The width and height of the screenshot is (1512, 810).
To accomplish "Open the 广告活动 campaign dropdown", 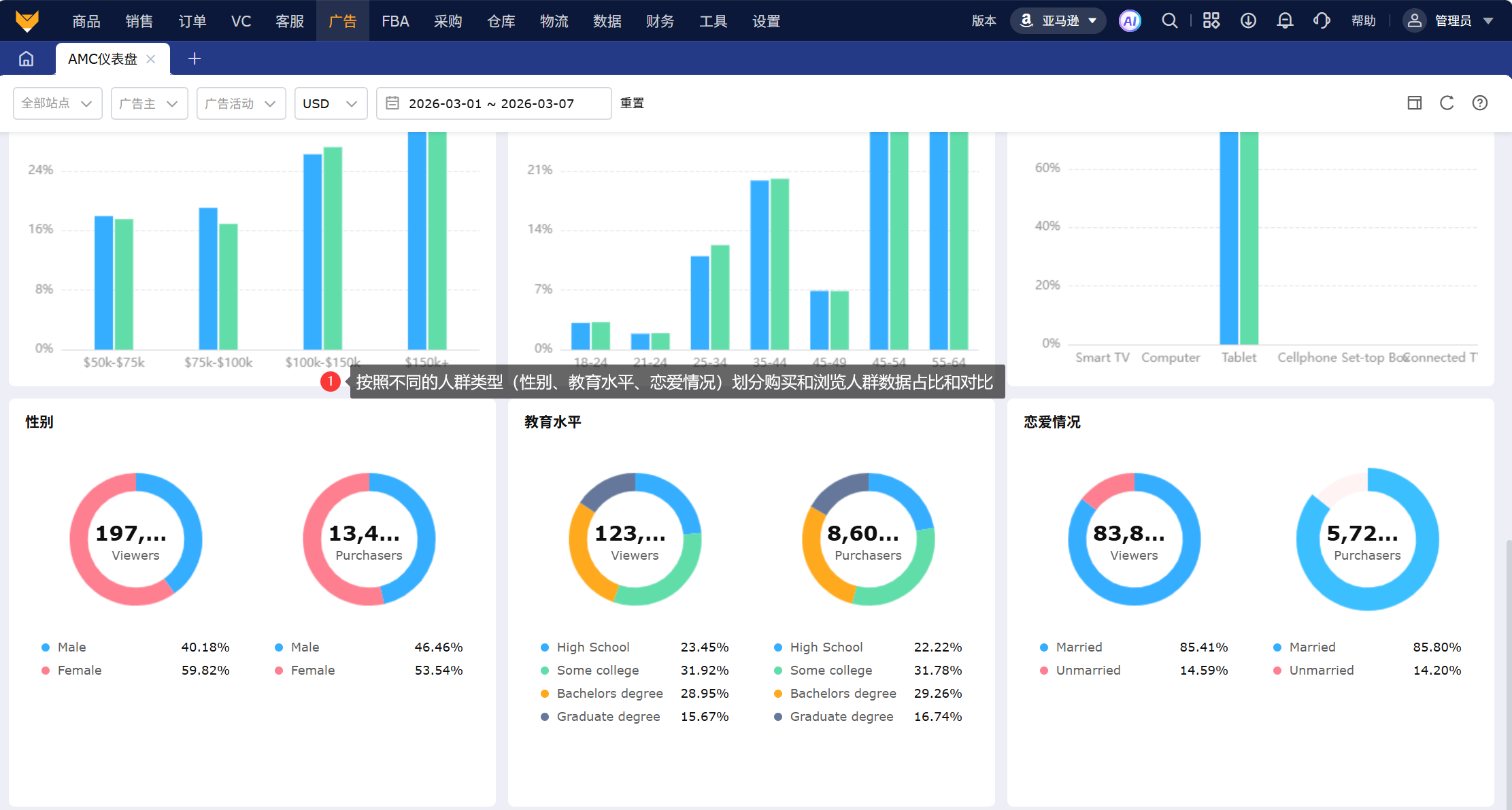I will pyautogui.click(x=241, y=103).
